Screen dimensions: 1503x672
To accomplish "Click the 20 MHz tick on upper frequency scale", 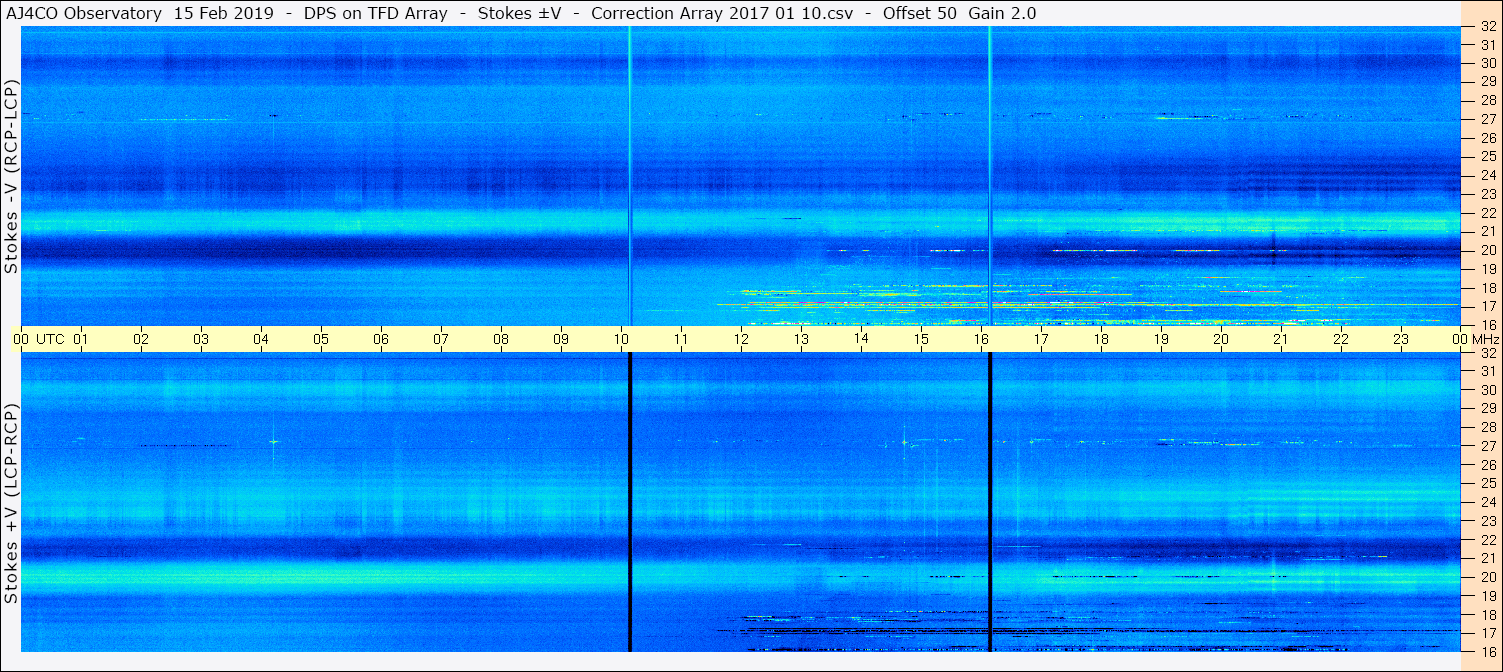I will [1487, 250].
